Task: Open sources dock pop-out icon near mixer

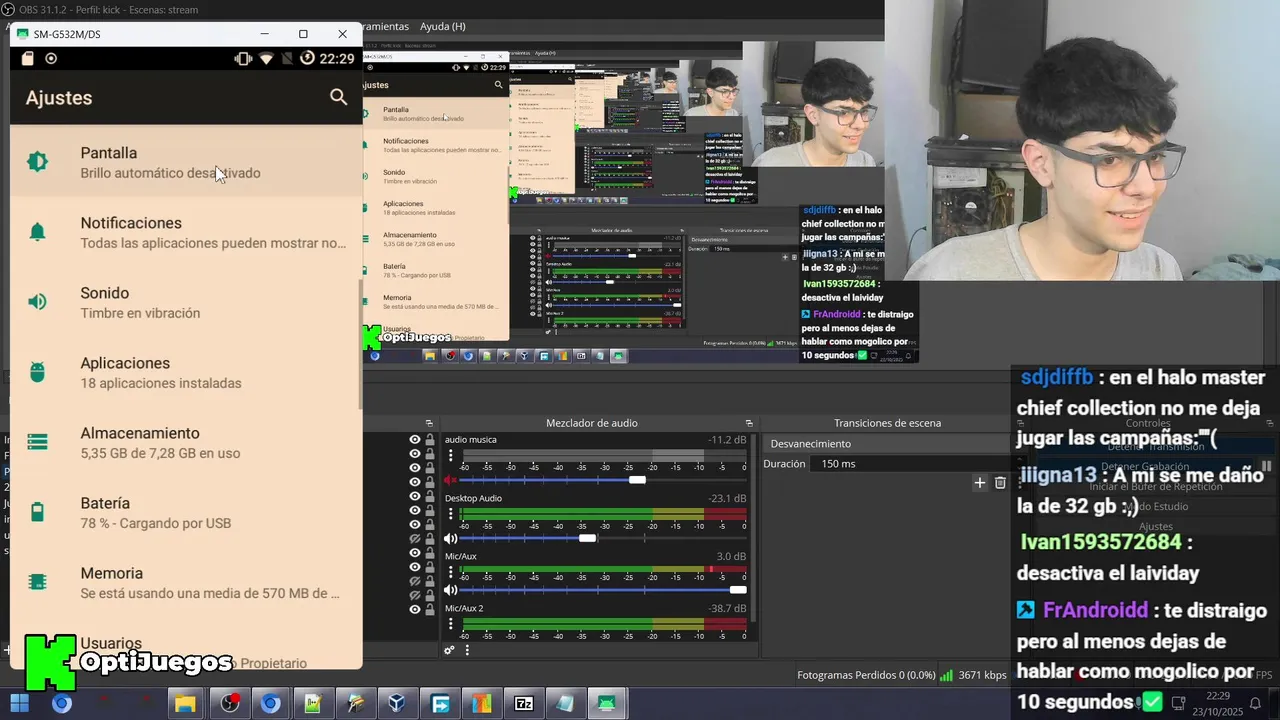Action: pyautogui.click(x=429, y=423)
